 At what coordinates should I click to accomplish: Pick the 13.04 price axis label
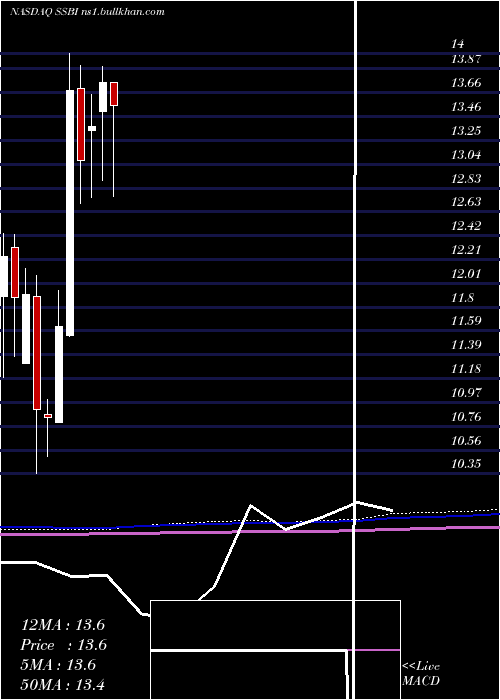click(466, 155)
